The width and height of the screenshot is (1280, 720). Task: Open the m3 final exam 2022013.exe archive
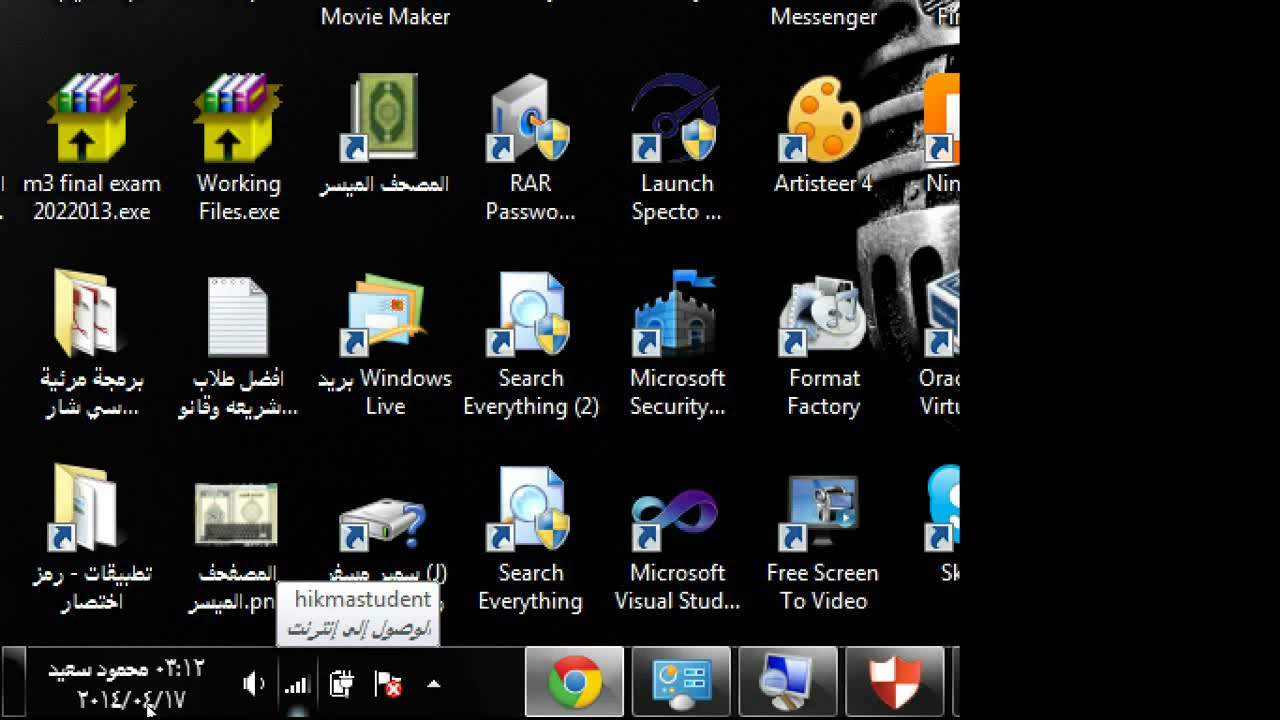point(91,119)
